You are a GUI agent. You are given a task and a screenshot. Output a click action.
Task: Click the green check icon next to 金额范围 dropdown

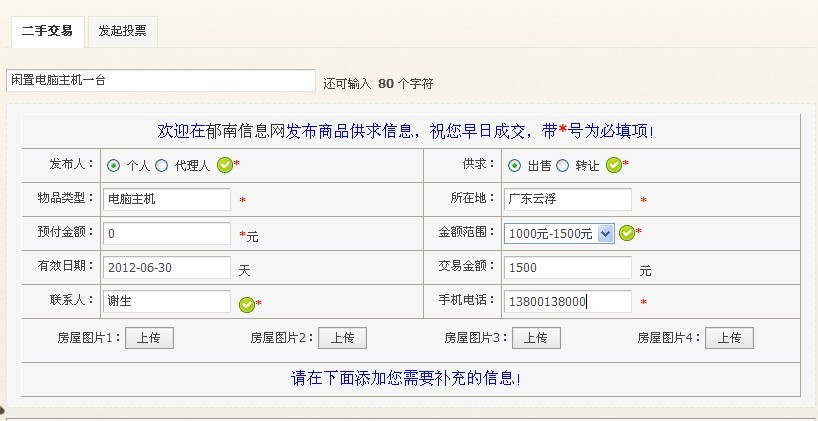coord(627,233)
